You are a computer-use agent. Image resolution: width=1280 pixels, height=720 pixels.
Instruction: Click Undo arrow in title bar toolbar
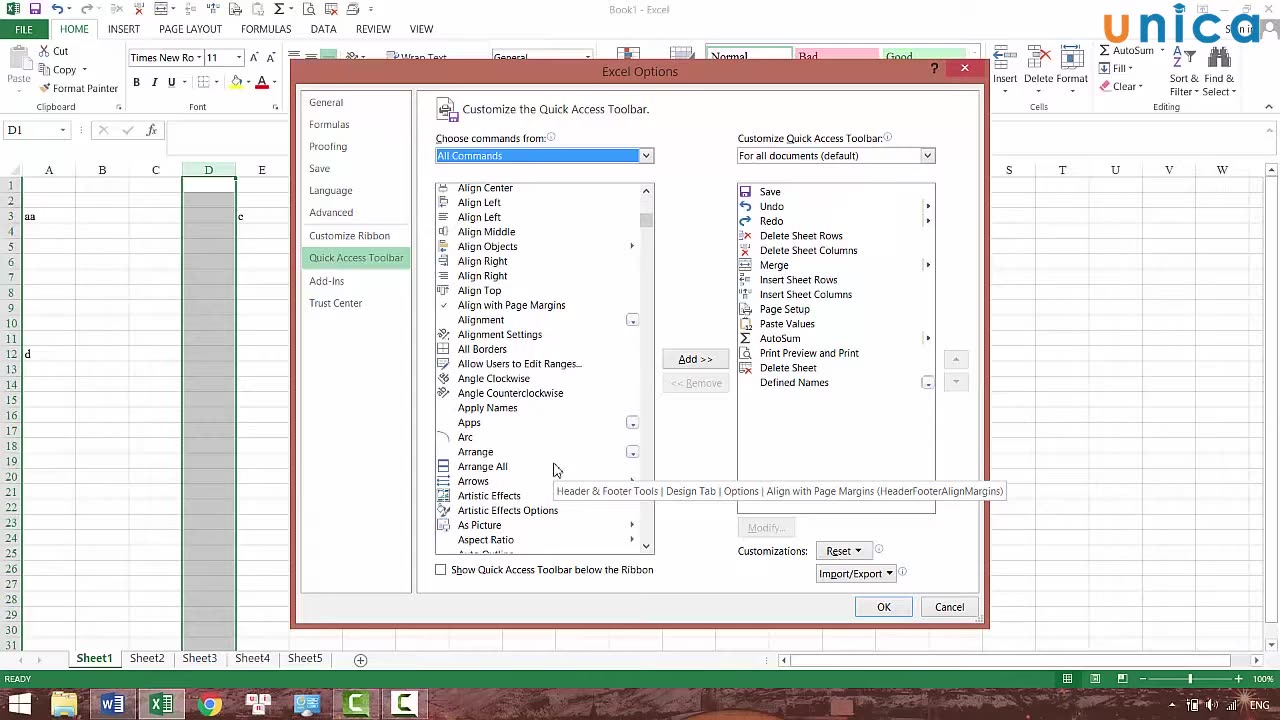click(58, 9)
